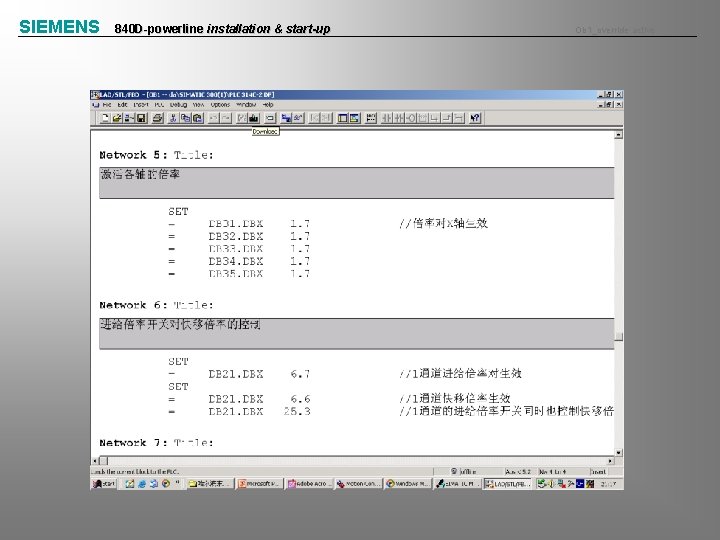This screenshot has height=540, width=720.
Task: Click the overview panel toggle icon
Action: click(343, 118)
